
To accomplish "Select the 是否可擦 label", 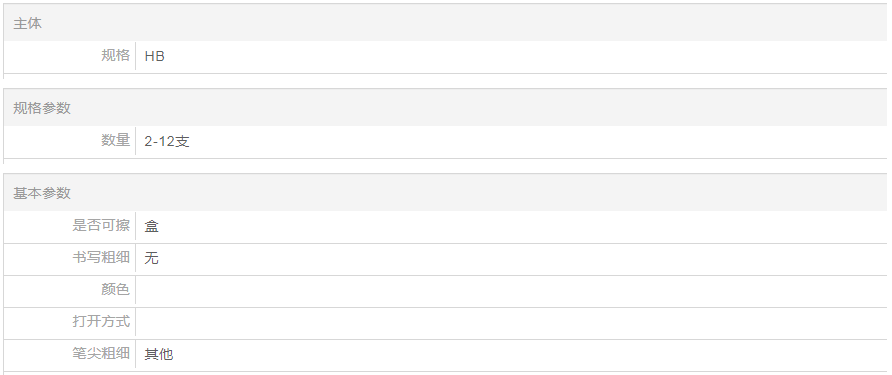I will coord(101,225).
